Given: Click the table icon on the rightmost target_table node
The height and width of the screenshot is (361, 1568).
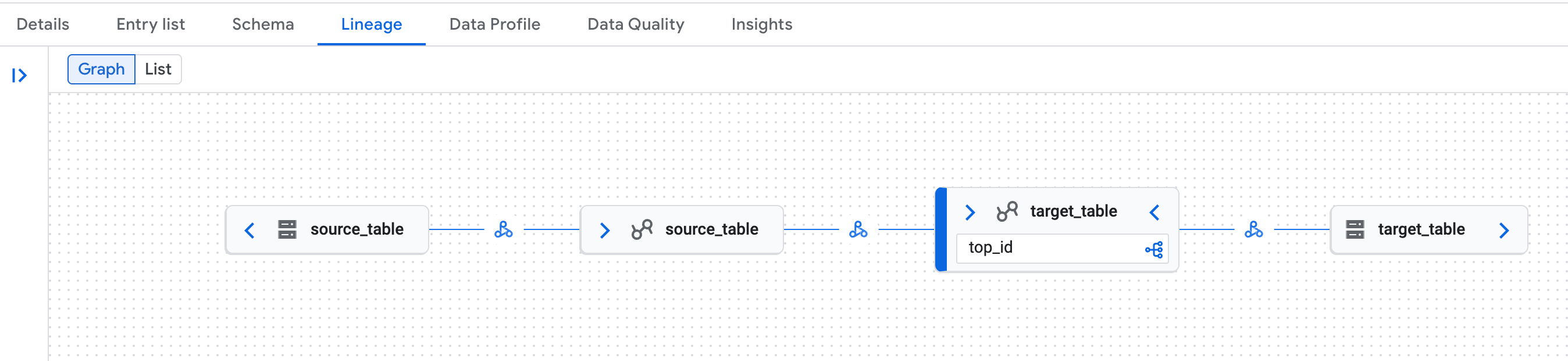Looking at the screenshot, I should [x=1356, y=230].
